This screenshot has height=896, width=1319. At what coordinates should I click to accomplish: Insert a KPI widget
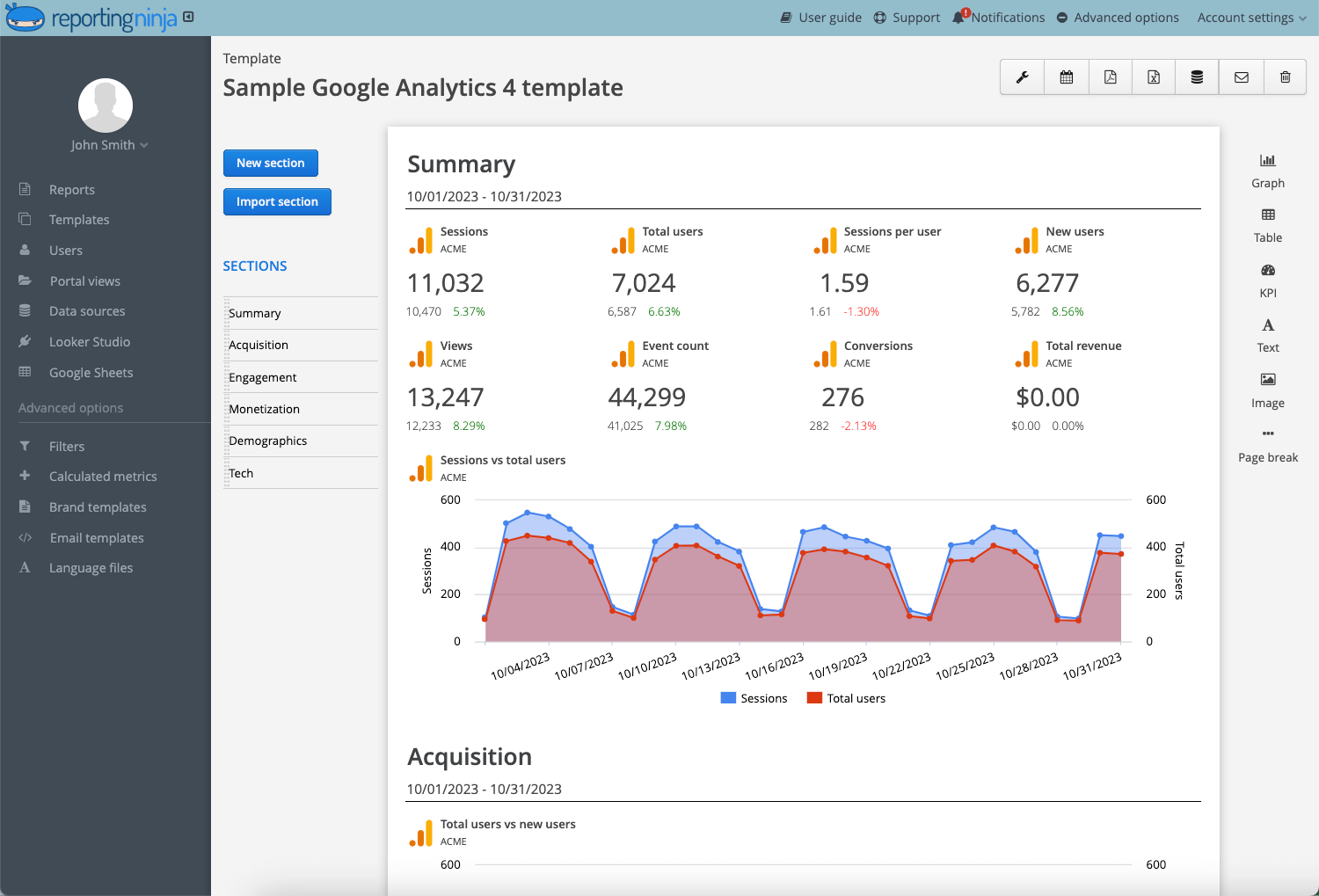[1267, 280]
